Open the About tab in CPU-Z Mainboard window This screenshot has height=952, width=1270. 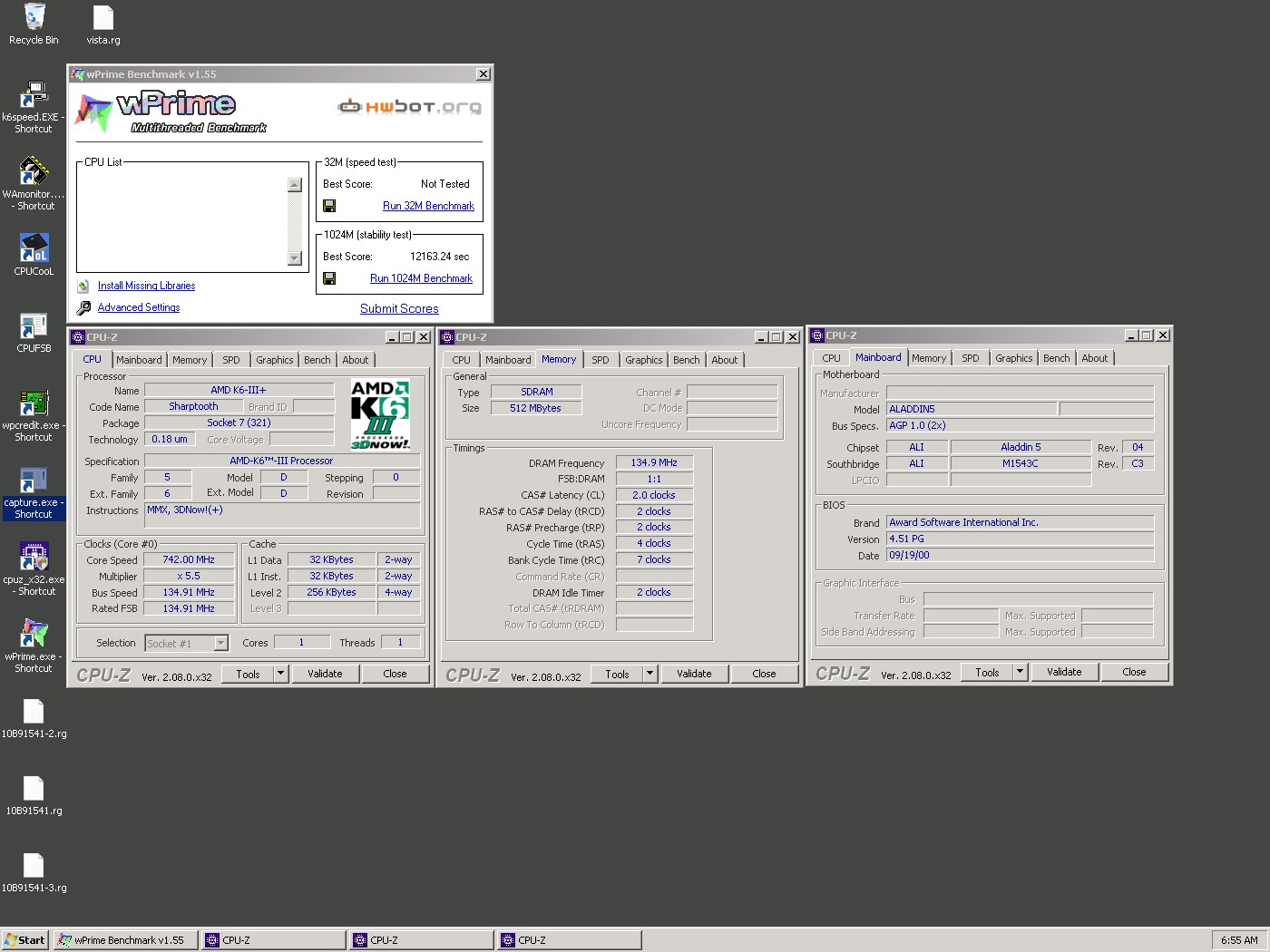point(1095,358)
